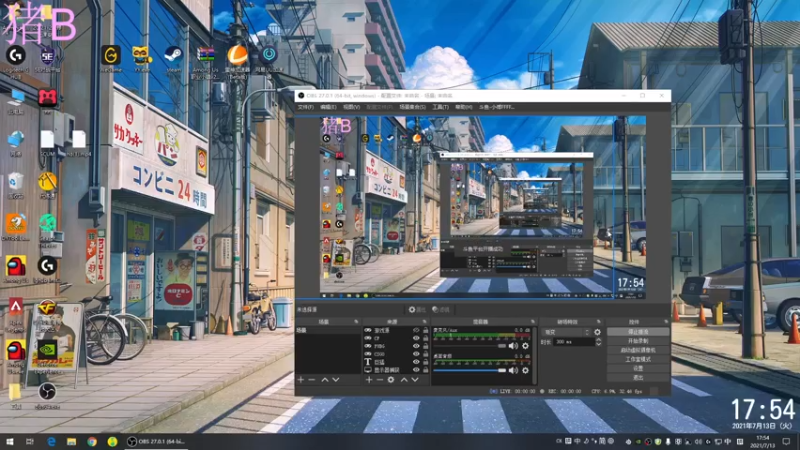Click desktop audio volume slider
The image size is (800, 450).
pyautogui.click(x=469, y=370)
